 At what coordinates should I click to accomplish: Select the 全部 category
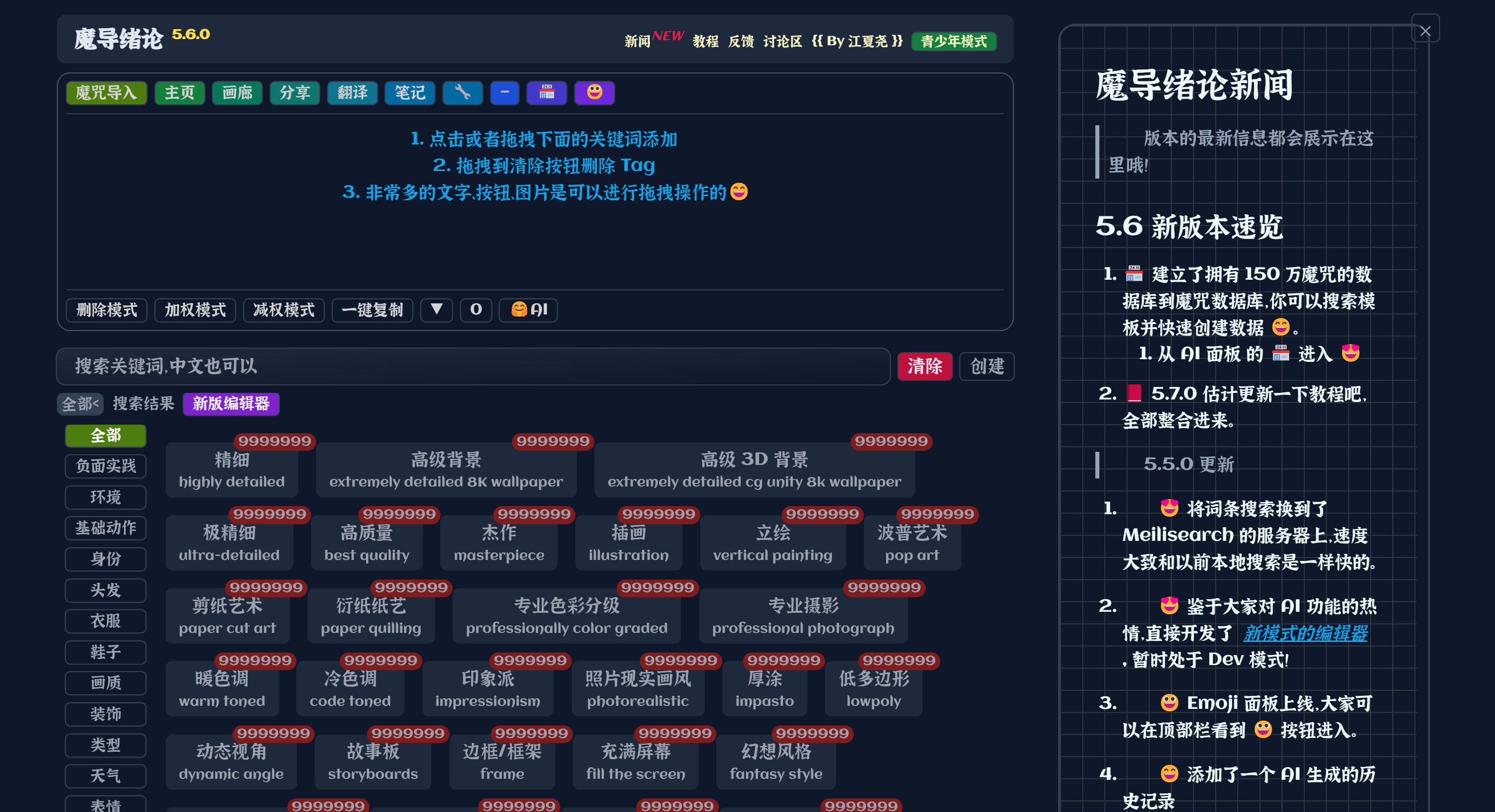(106, 436)
